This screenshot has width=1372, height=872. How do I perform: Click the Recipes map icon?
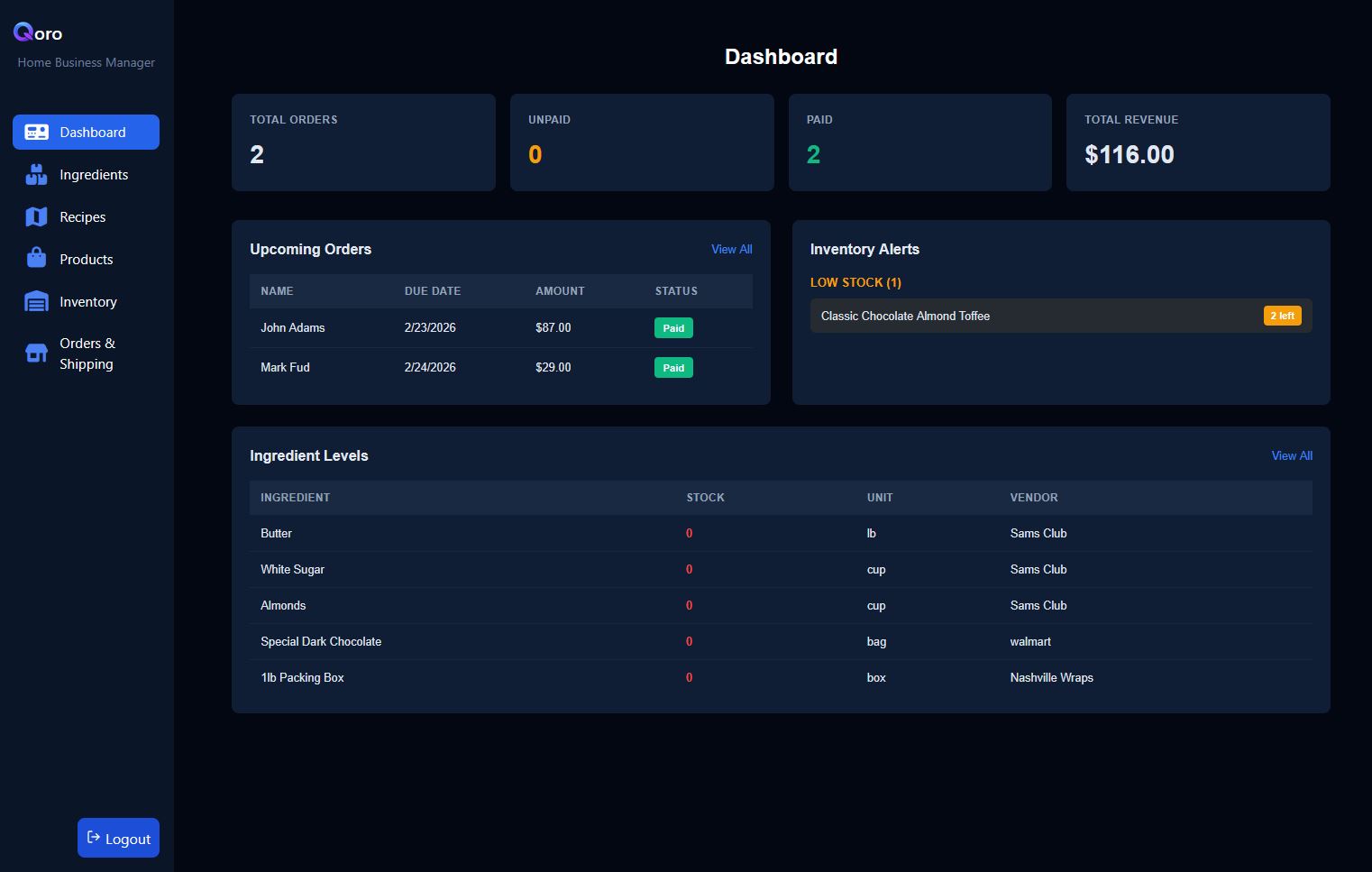[x=36, y=217]
